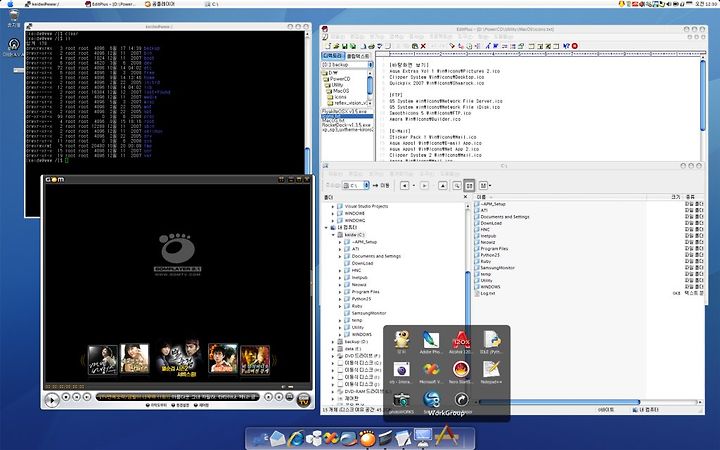Open the Apple menu in top bar
The height and width of the screenshot is (450, 720).
point(10,4)
